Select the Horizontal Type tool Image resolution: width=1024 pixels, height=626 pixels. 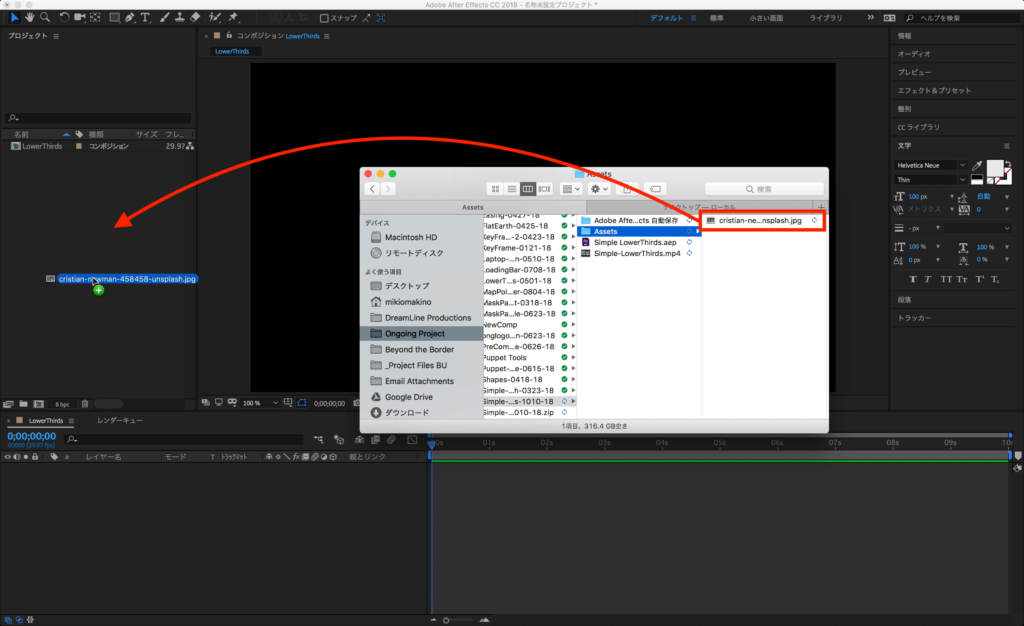[x=145, y=18]
